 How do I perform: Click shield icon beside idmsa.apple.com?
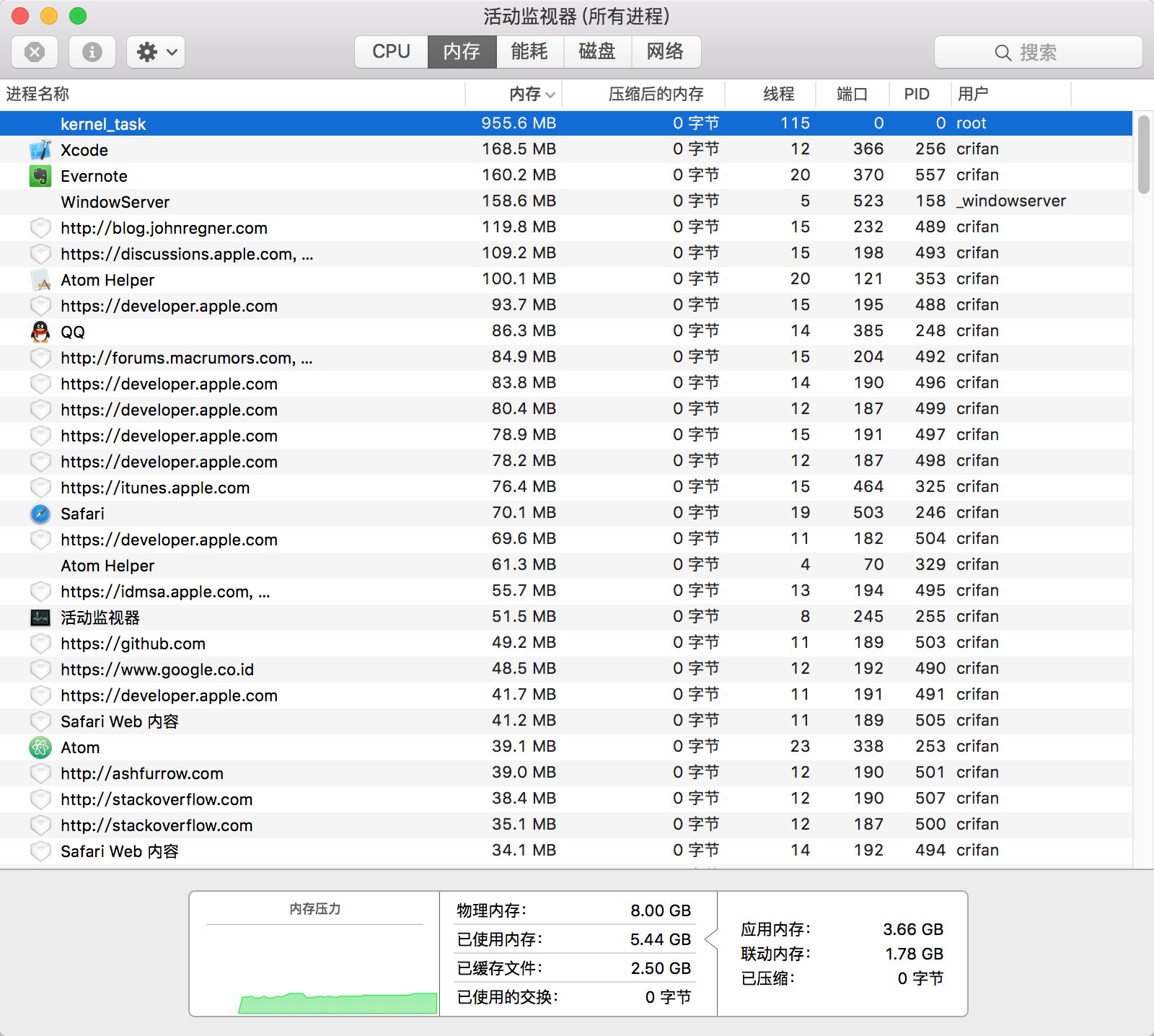click(x=40, y=592)
